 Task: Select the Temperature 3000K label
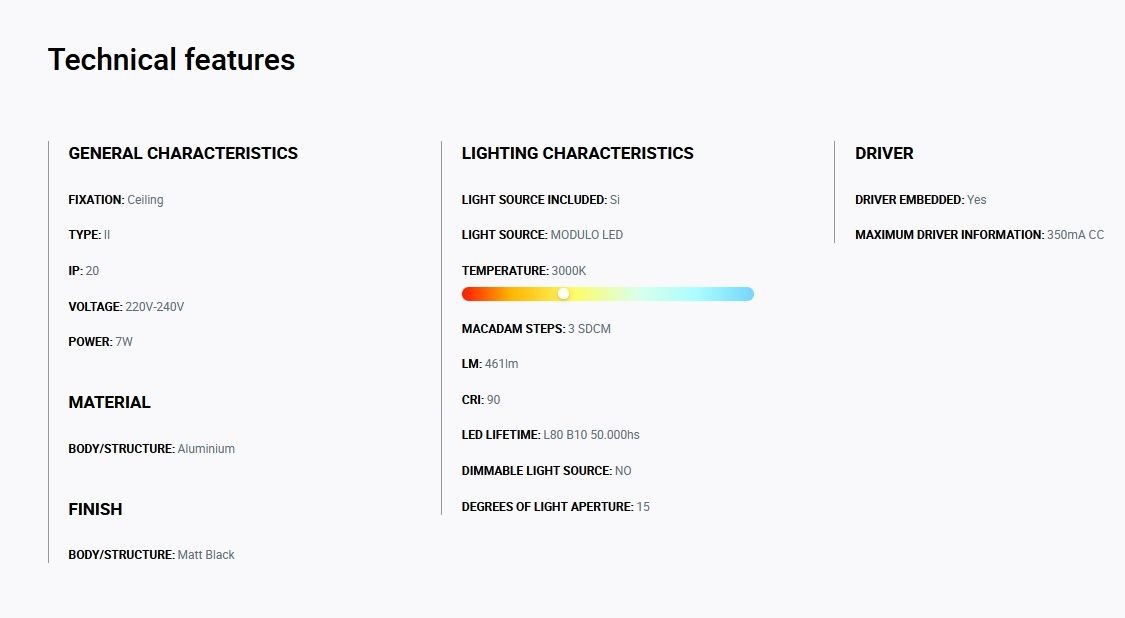click(x=524, y=271)
